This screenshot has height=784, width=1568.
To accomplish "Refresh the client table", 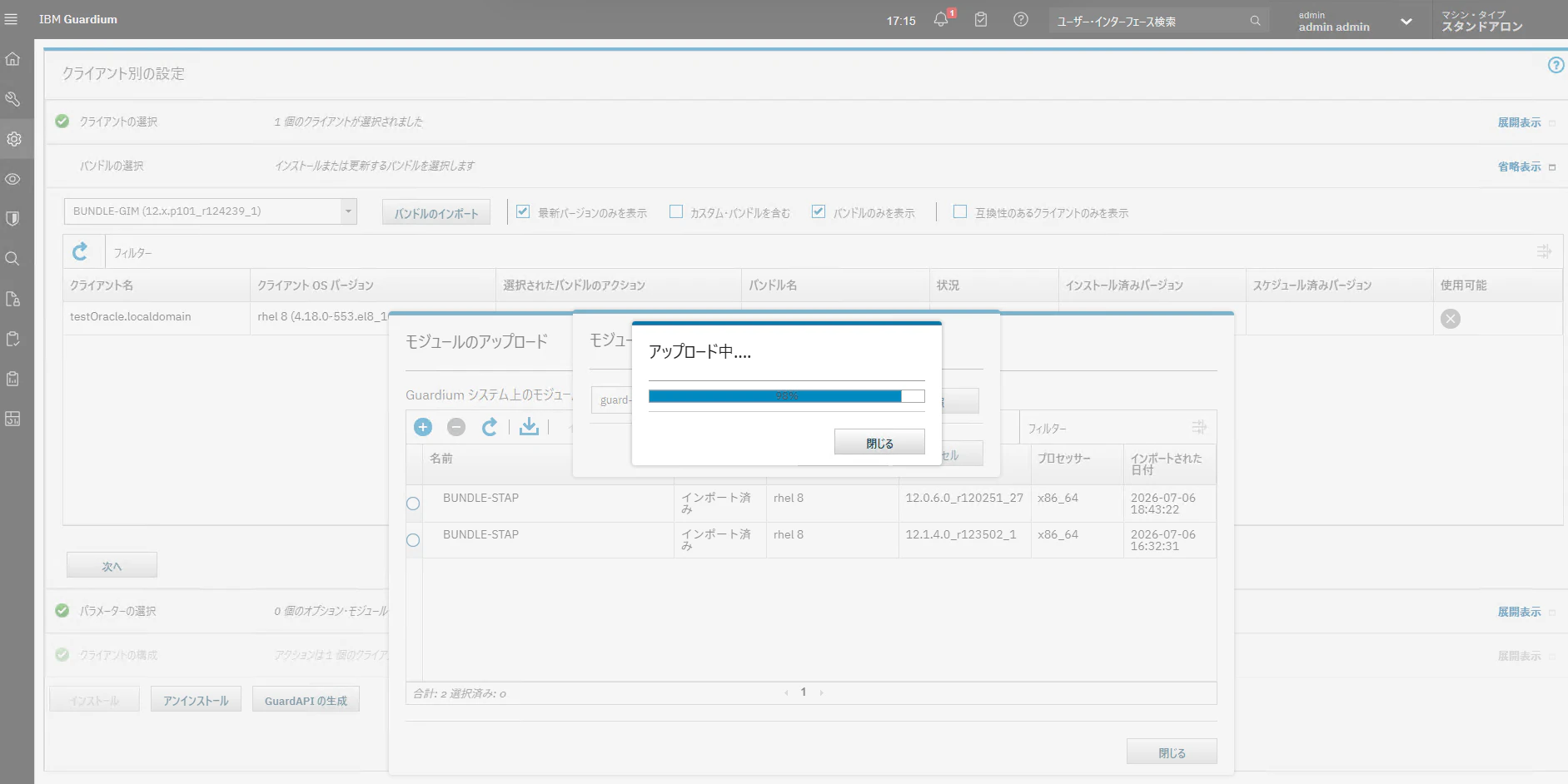I will [80, 251].
